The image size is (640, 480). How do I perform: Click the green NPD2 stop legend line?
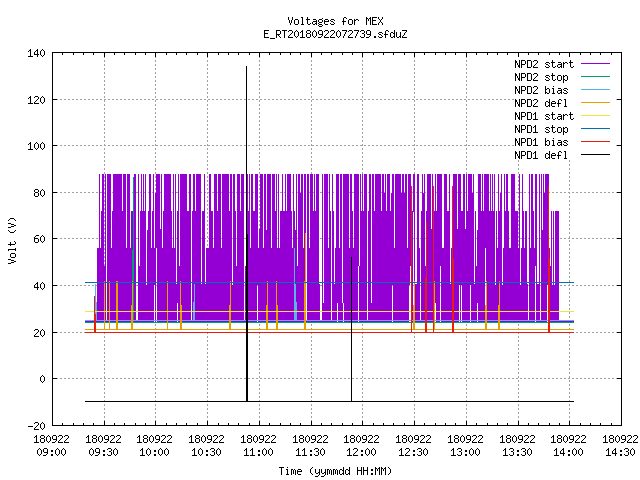[x=596, y=76]
